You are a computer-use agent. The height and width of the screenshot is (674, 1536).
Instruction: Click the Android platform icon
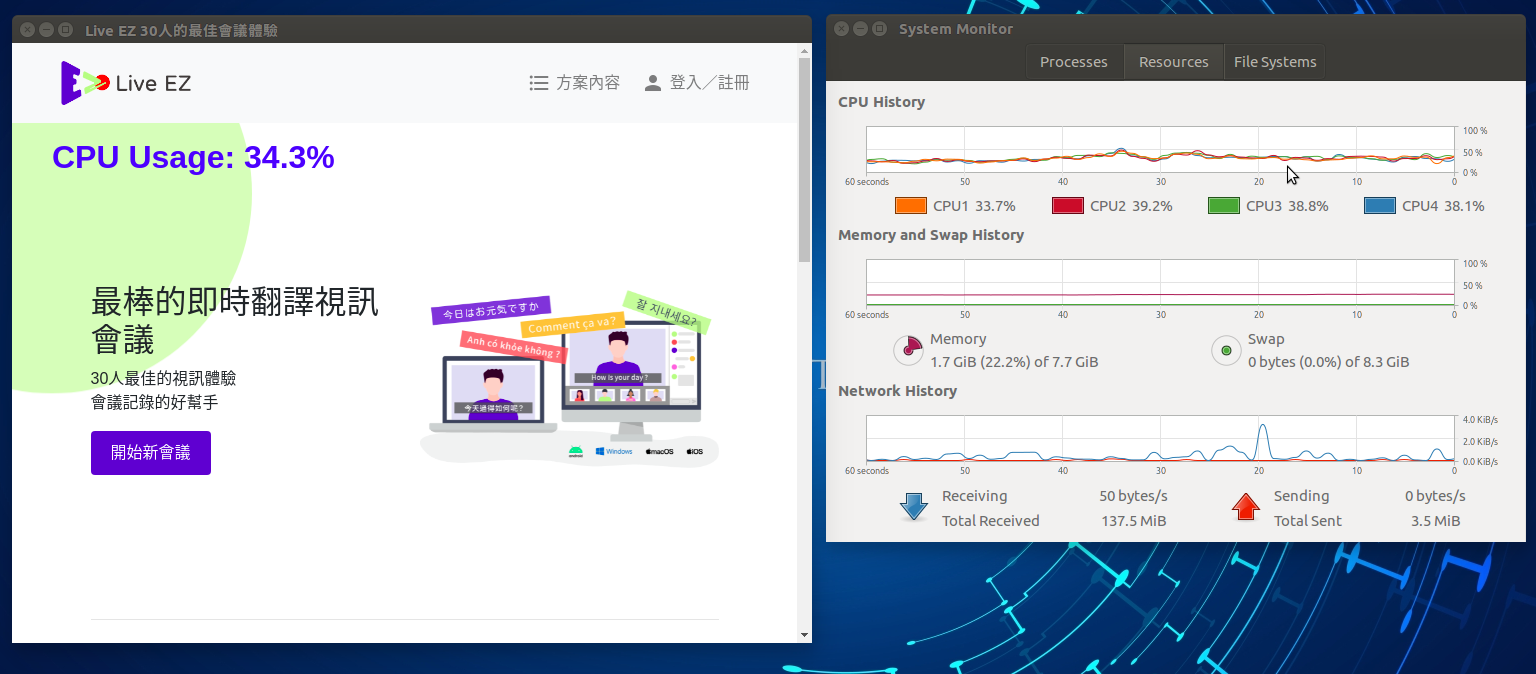(576, 451)
